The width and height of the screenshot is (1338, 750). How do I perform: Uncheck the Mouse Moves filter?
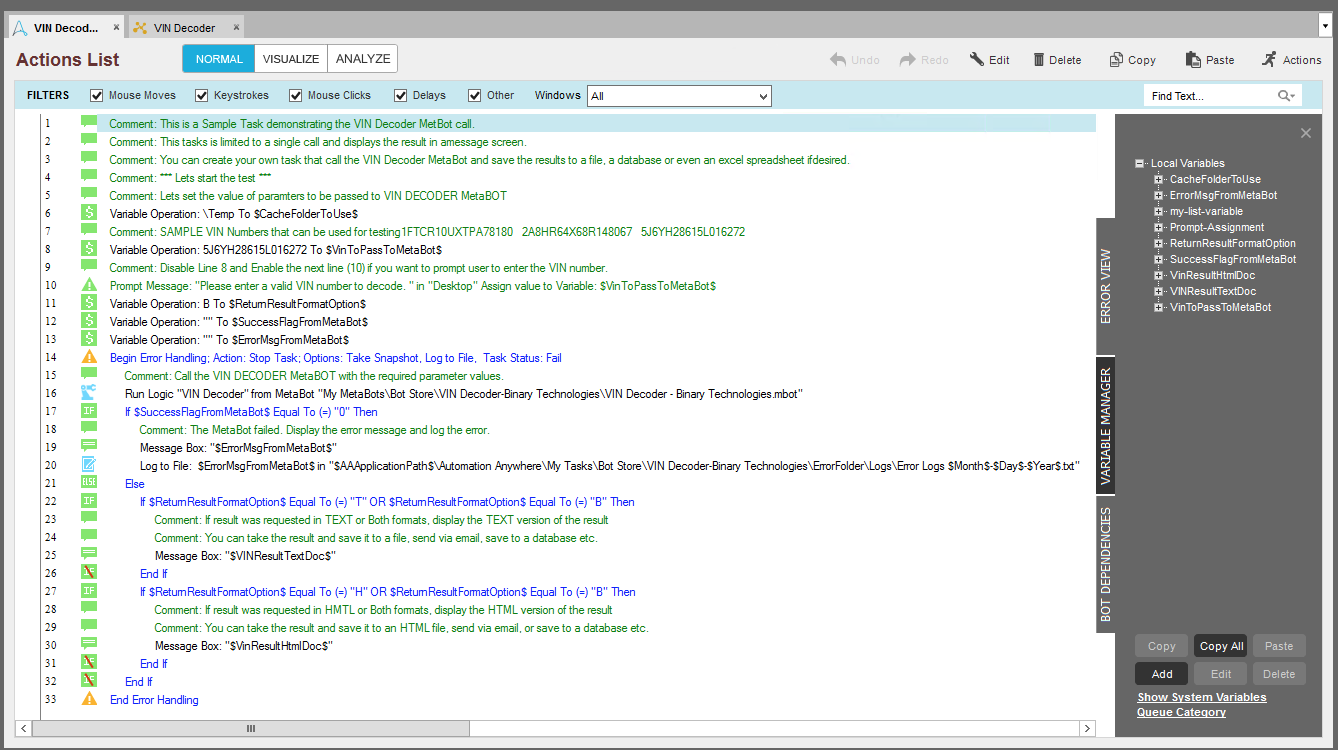[97, 96]
